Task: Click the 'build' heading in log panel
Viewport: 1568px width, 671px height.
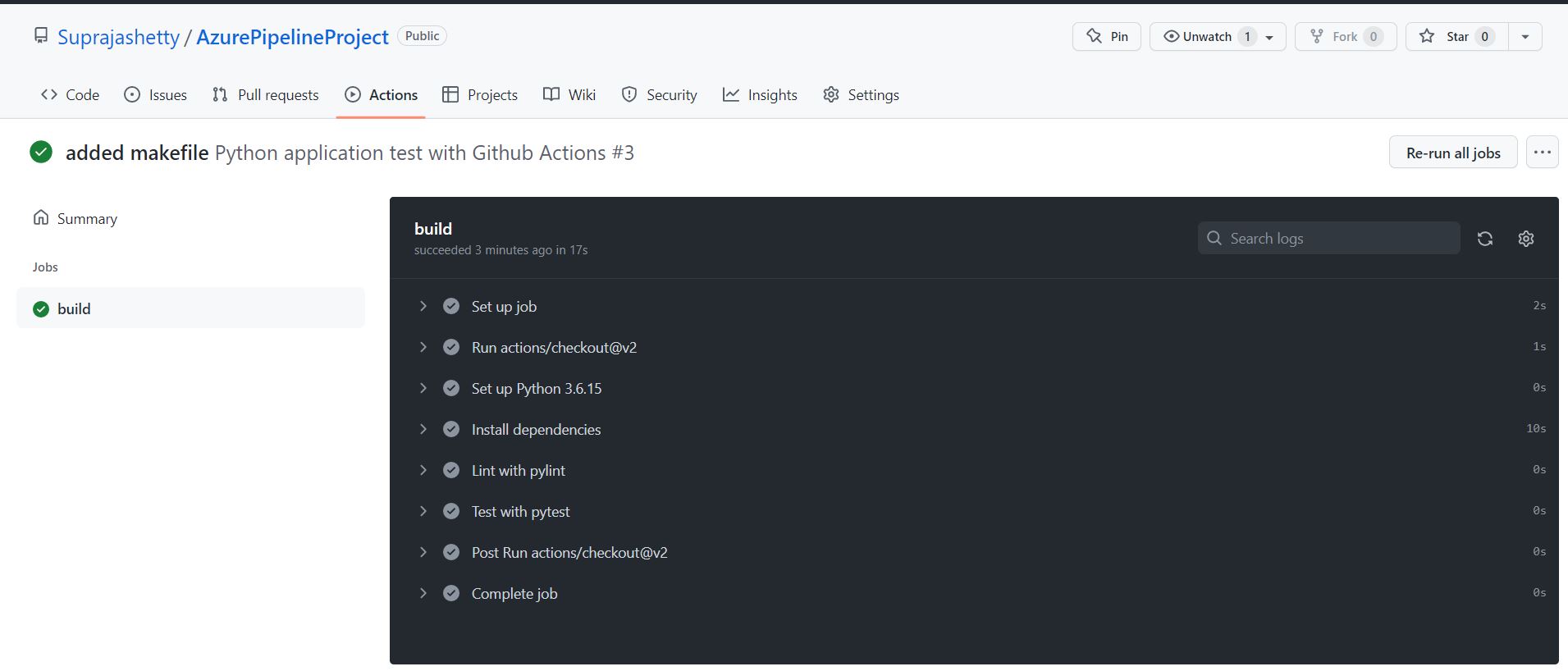Action: (433, 229)
